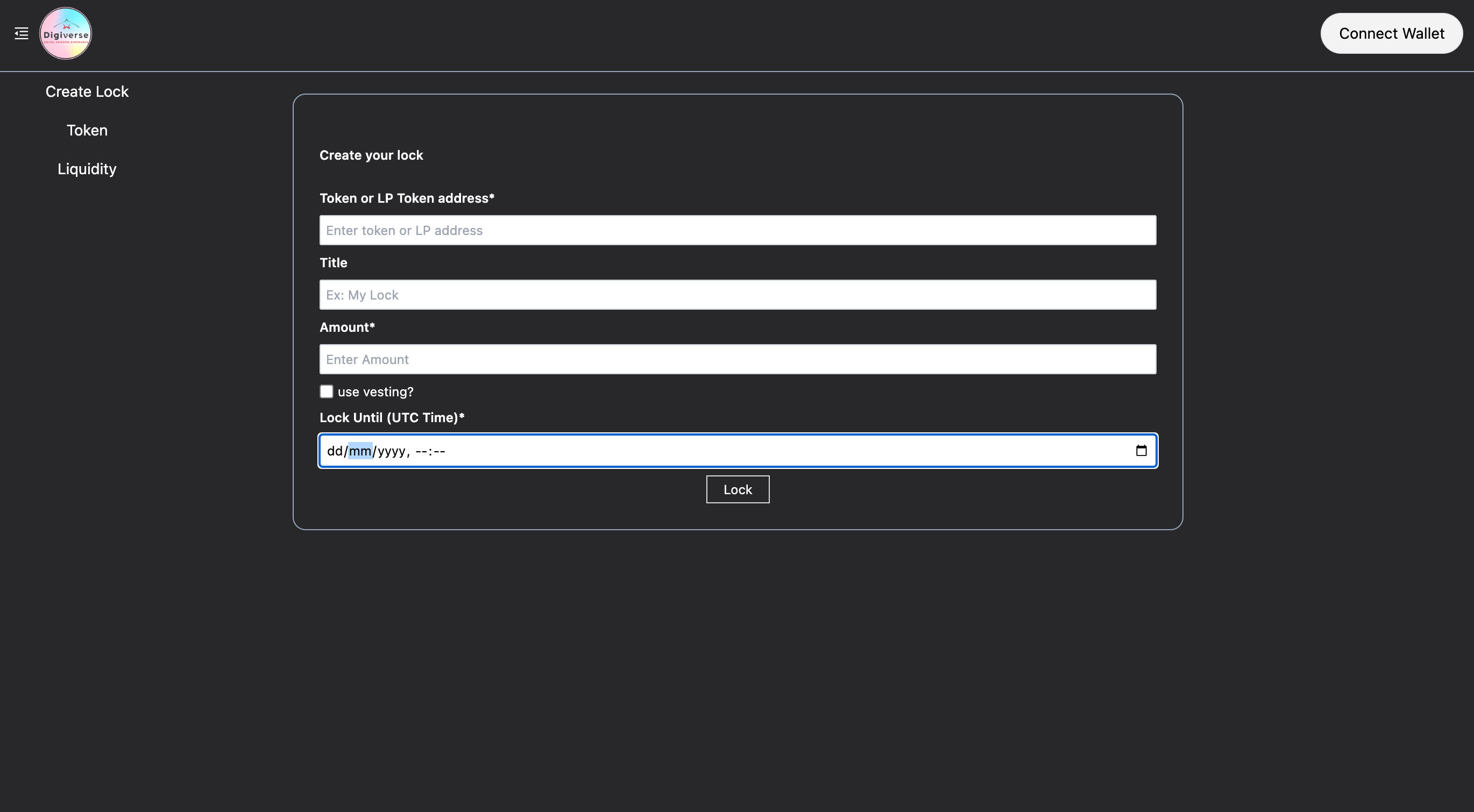Click the Amount entry field

click(738, 358)
